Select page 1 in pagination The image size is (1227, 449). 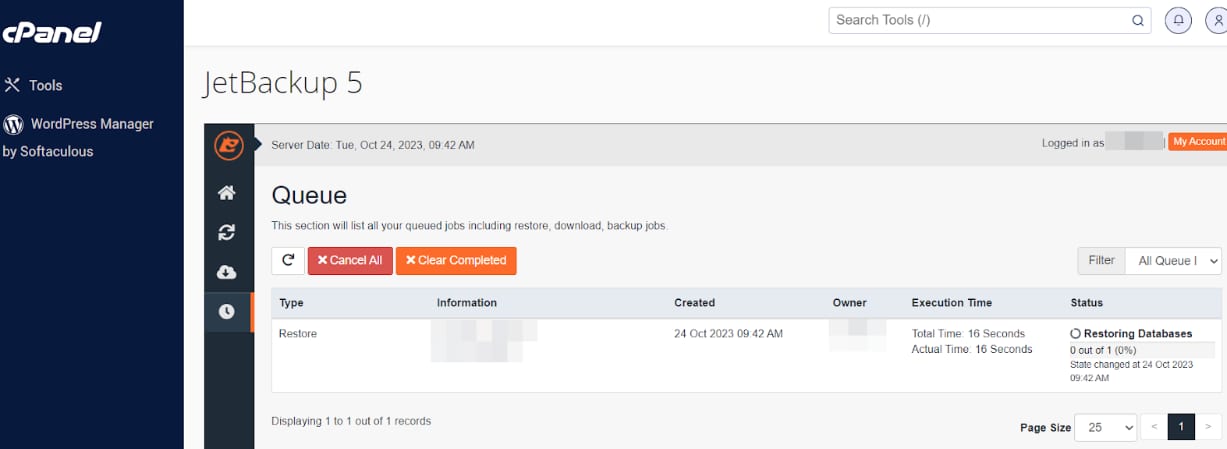click(x=1181, y=427)
